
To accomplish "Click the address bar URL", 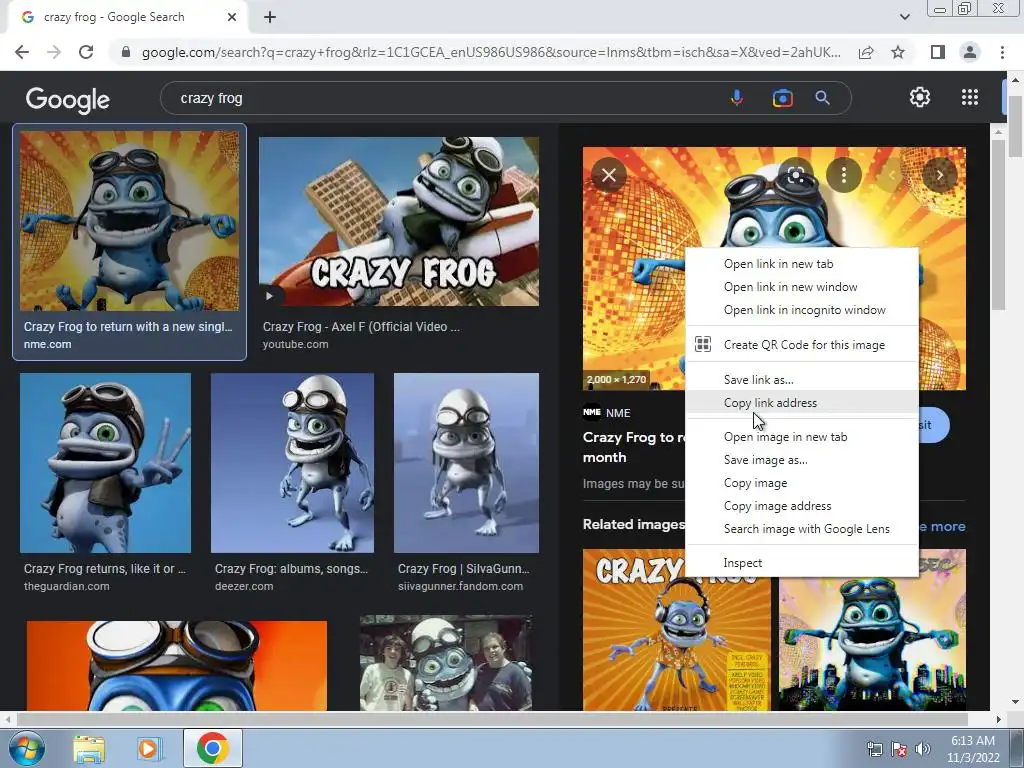I will 491,52.
